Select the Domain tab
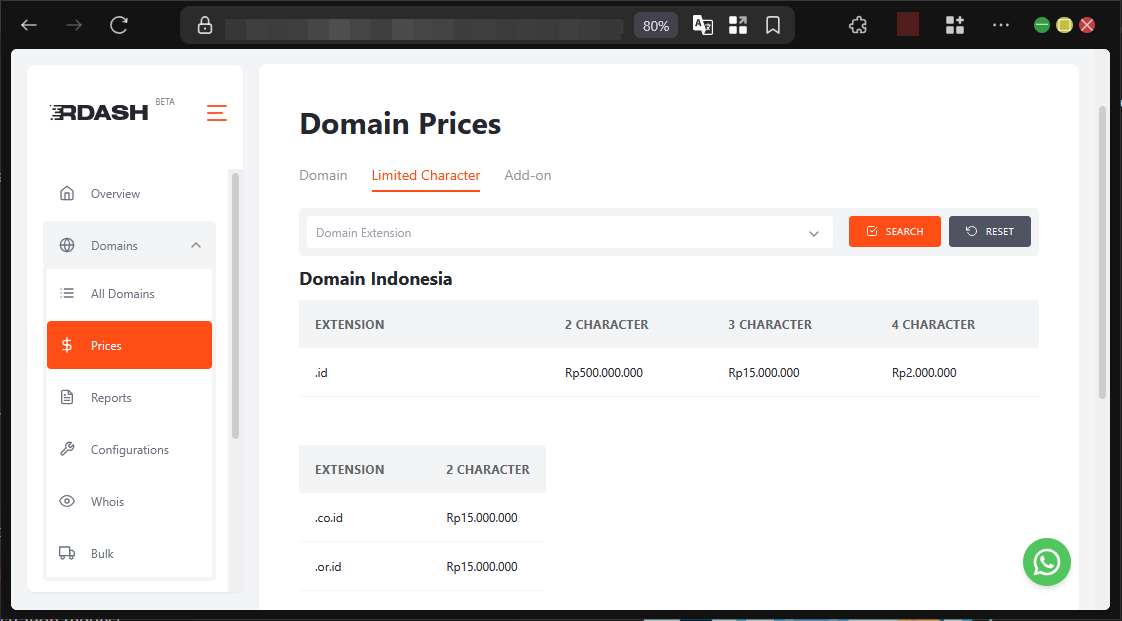1122x621 pixels. (x=323, y=175)
